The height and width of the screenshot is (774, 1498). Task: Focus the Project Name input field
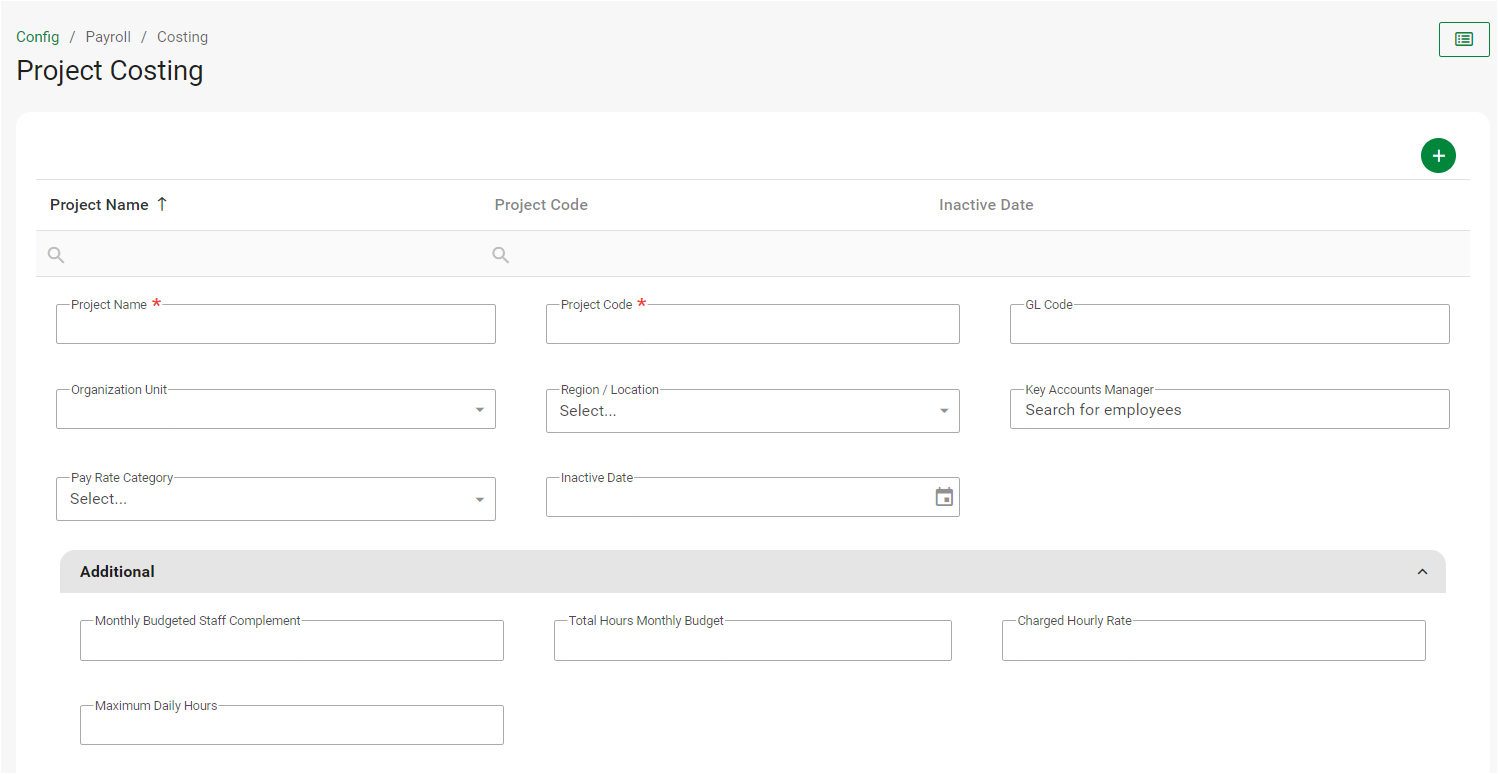276,326
